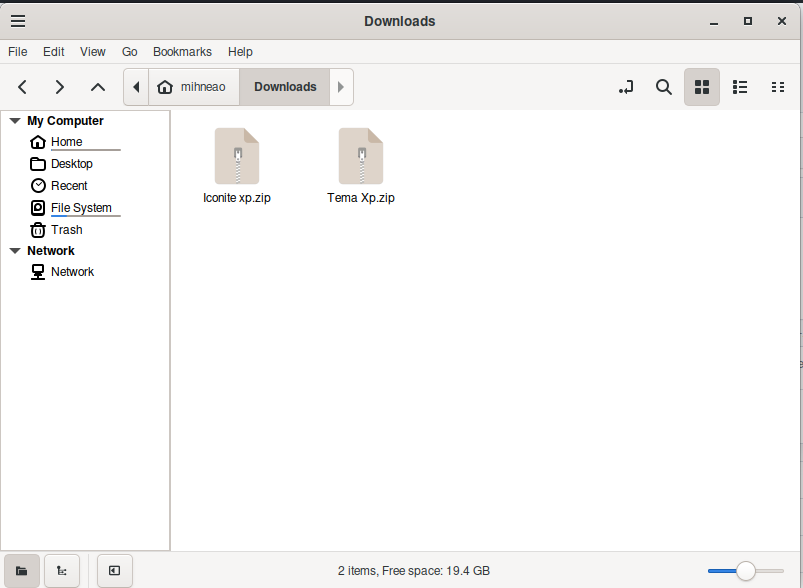Collapse the My Computer section
The height and width of the screenshot is (588, 803).
pyautogui.click(x=15, y=121)
